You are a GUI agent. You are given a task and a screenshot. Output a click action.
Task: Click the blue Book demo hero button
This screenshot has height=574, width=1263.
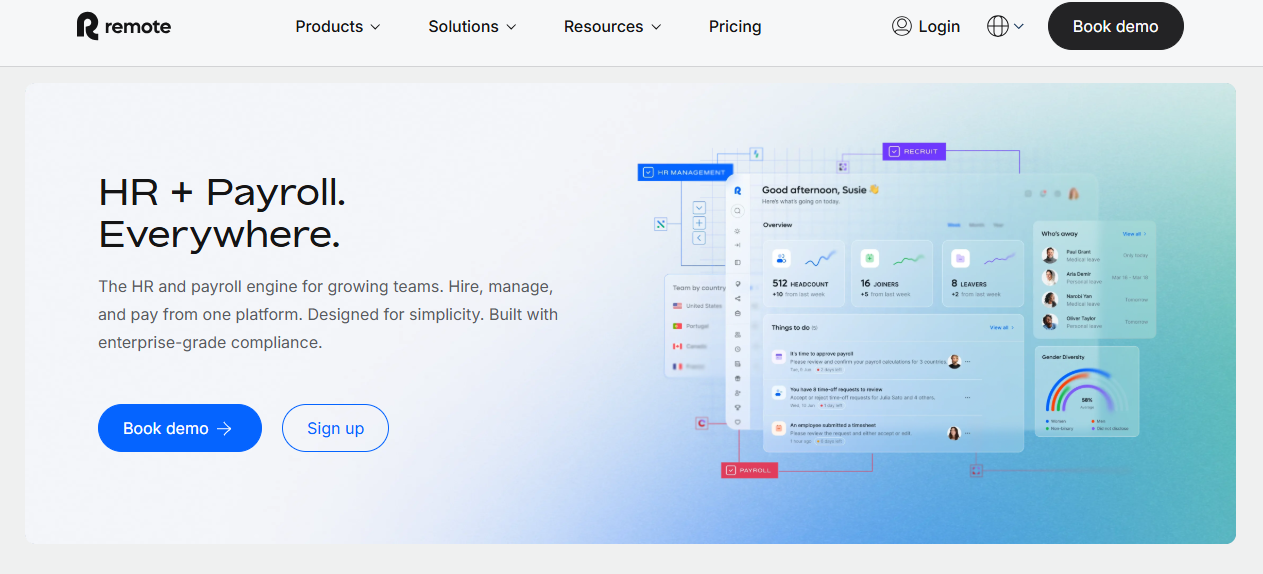pyautogui.click(x=180, y=428)
